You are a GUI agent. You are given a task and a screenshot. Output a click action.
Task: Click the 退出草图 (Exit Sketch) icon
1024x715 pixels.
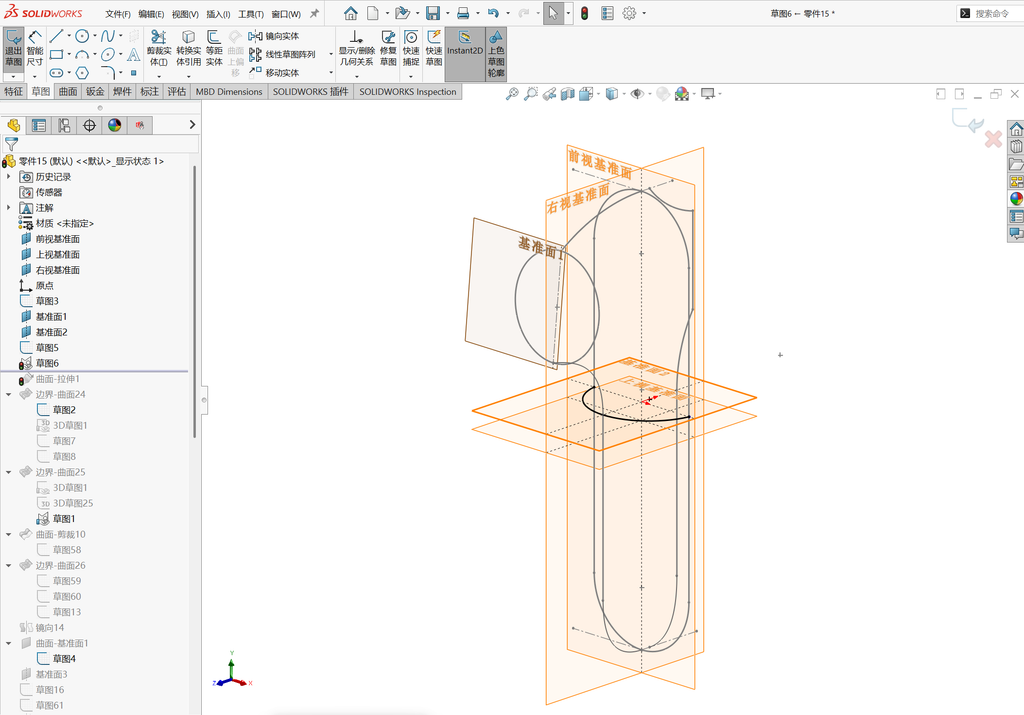[13, 48]
